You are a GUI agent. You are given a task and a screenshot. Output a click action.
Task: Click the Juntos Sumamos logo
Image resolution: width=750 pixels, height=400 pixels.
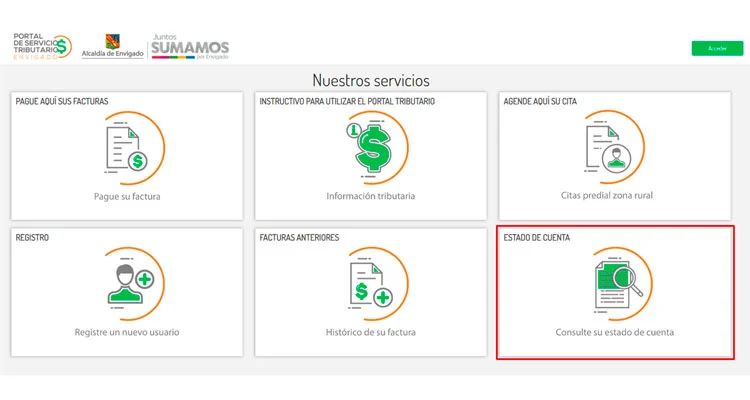click(x=190, y=46)
